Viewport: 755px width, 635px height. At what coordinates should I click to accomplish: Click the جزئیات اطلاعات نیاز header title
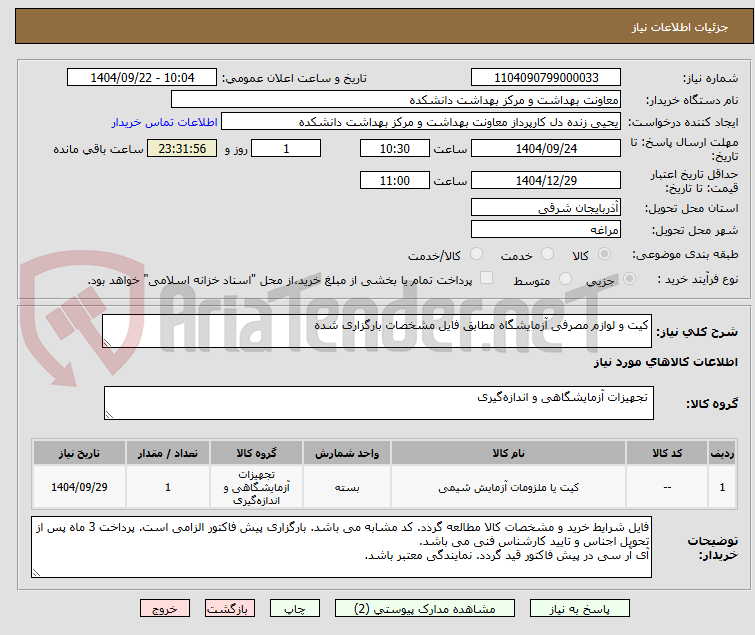[679, 27]
